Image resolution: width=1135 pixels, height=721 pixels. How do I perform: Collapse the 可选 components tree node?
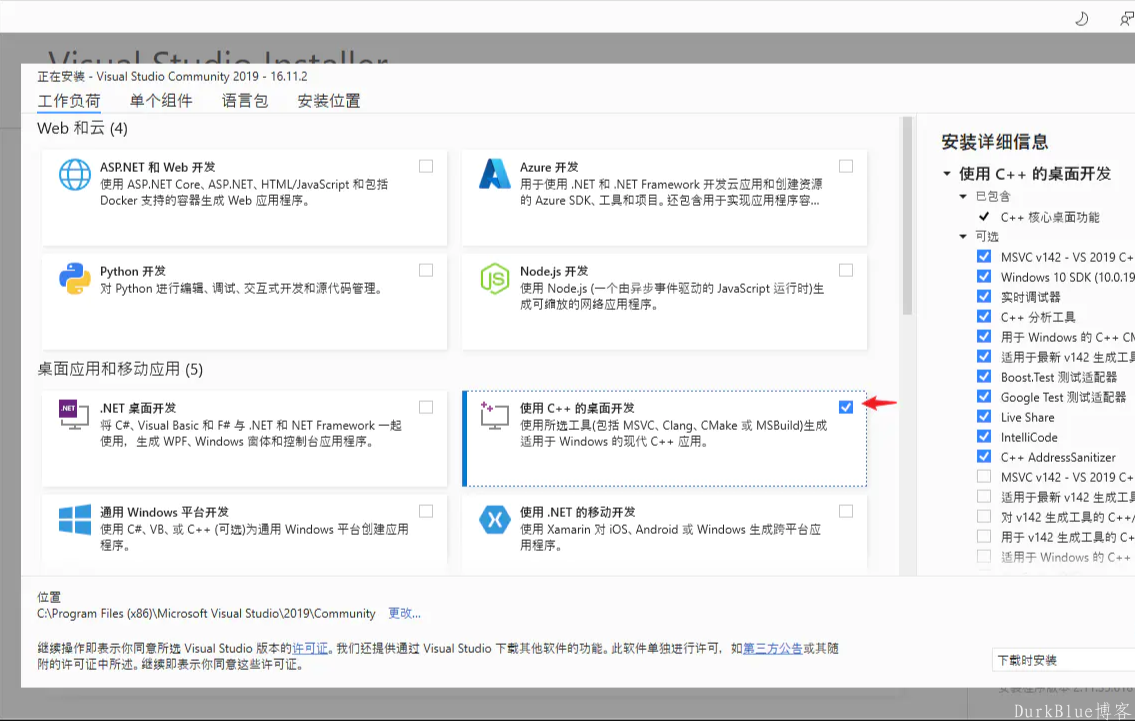963,236
